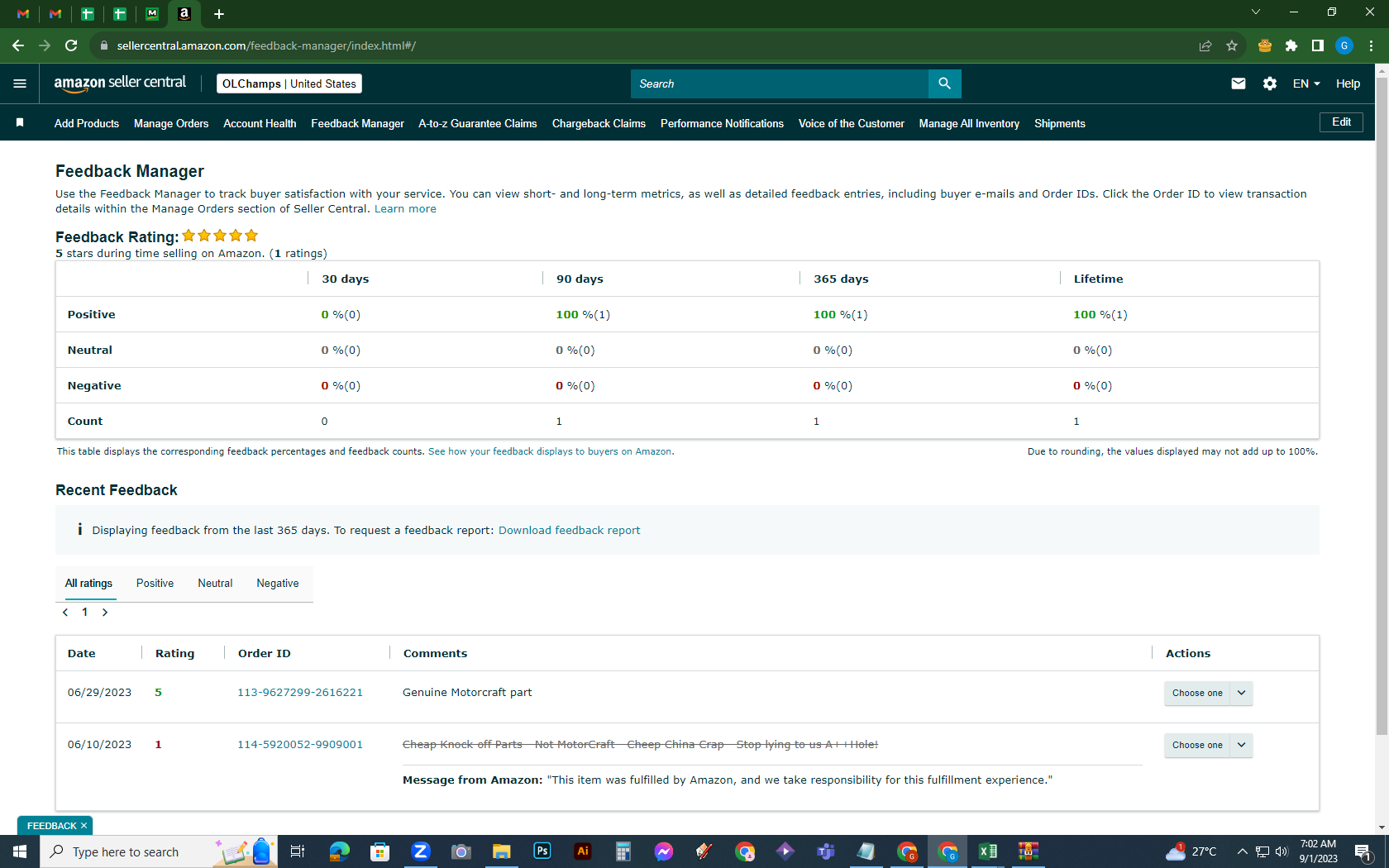Open the share page icon in the address bar
Image resolution: width=1389 pixels, height=868 pixels.
1205,45
